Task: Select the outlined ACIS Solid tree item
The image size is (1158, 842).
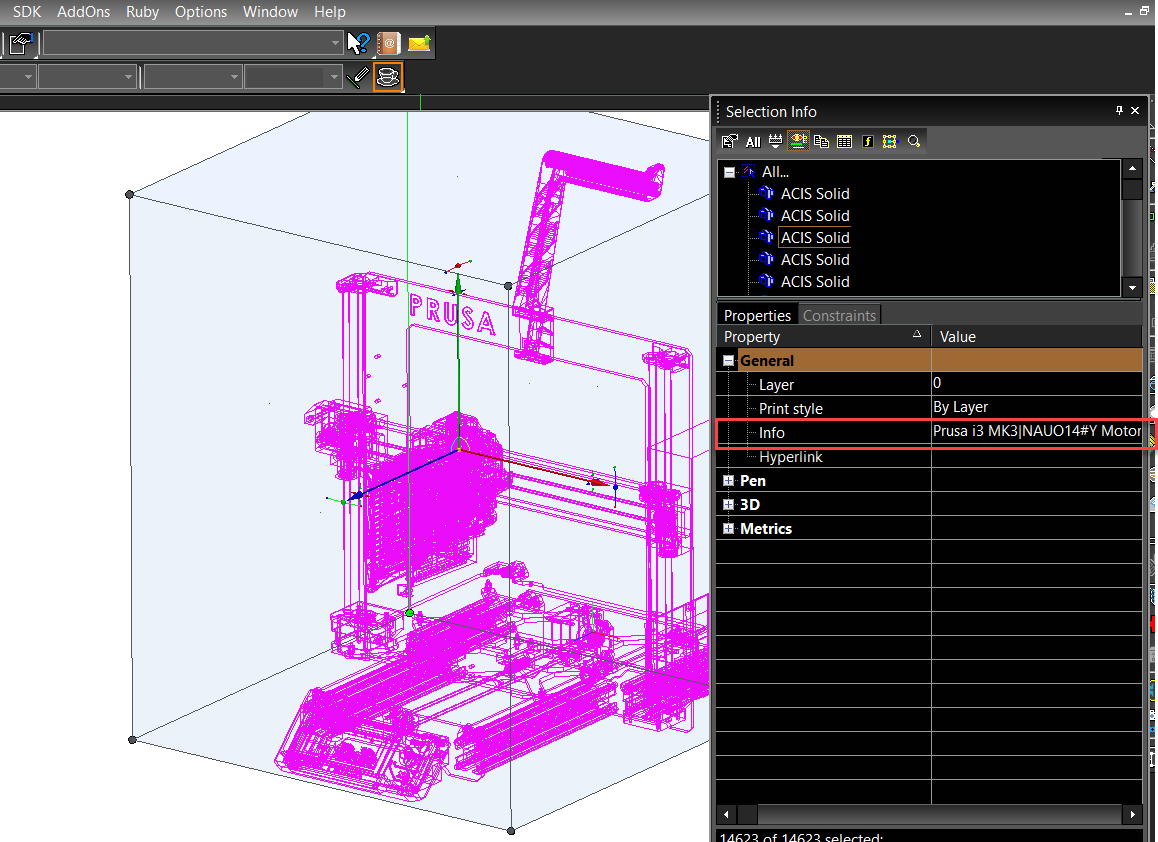Action: 815,237
